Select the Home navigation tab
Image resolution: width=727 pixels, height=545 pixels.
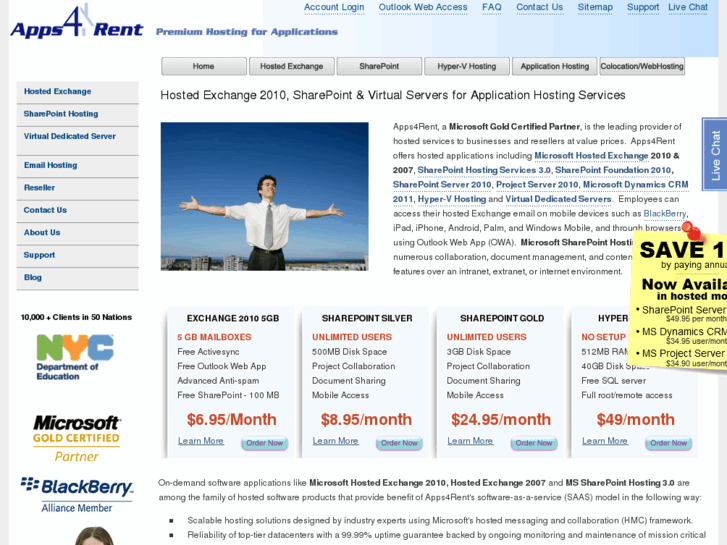pos(204,66)
